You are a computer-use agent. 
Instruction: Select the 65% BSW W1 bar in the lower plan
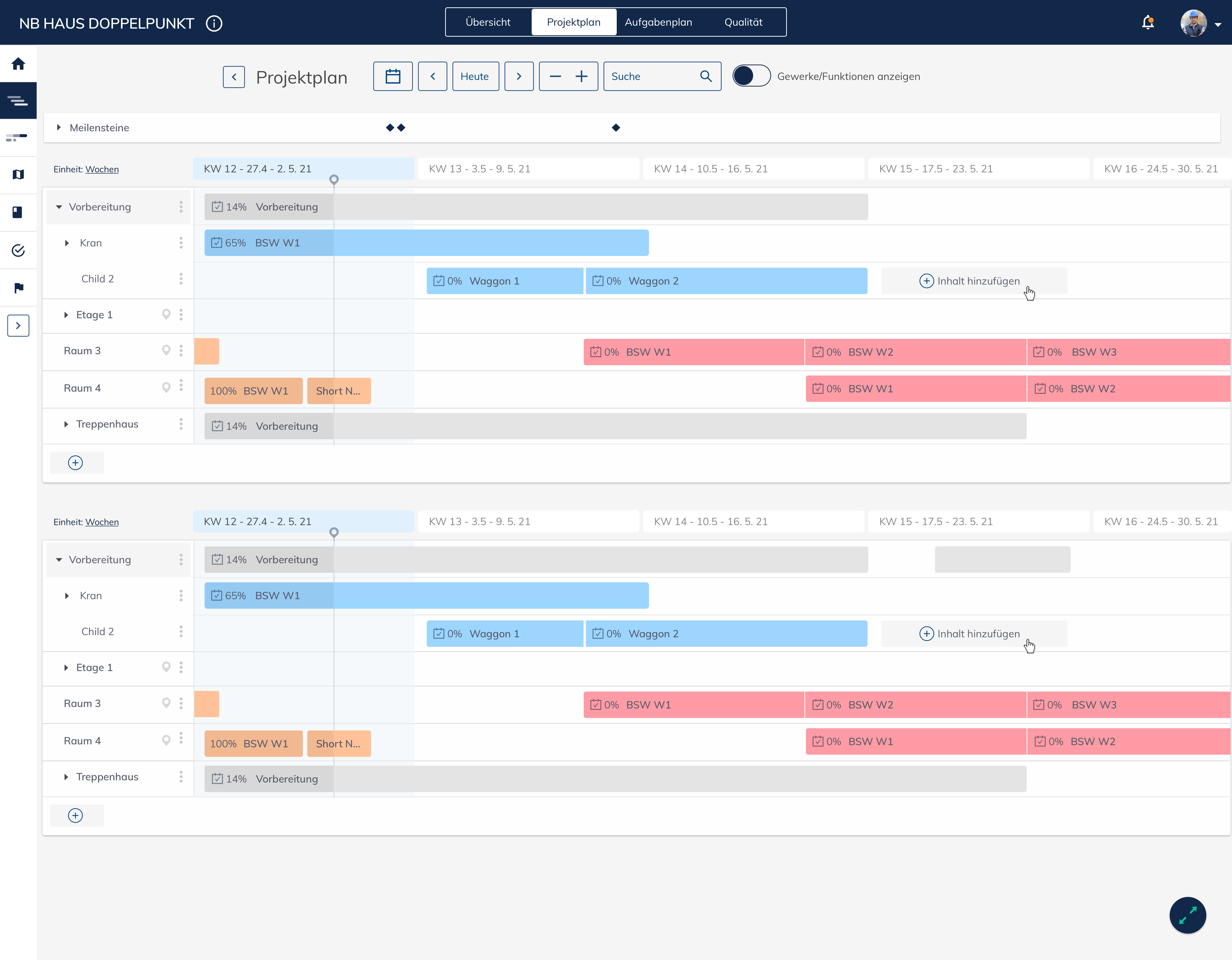click(x=427, y=596)
